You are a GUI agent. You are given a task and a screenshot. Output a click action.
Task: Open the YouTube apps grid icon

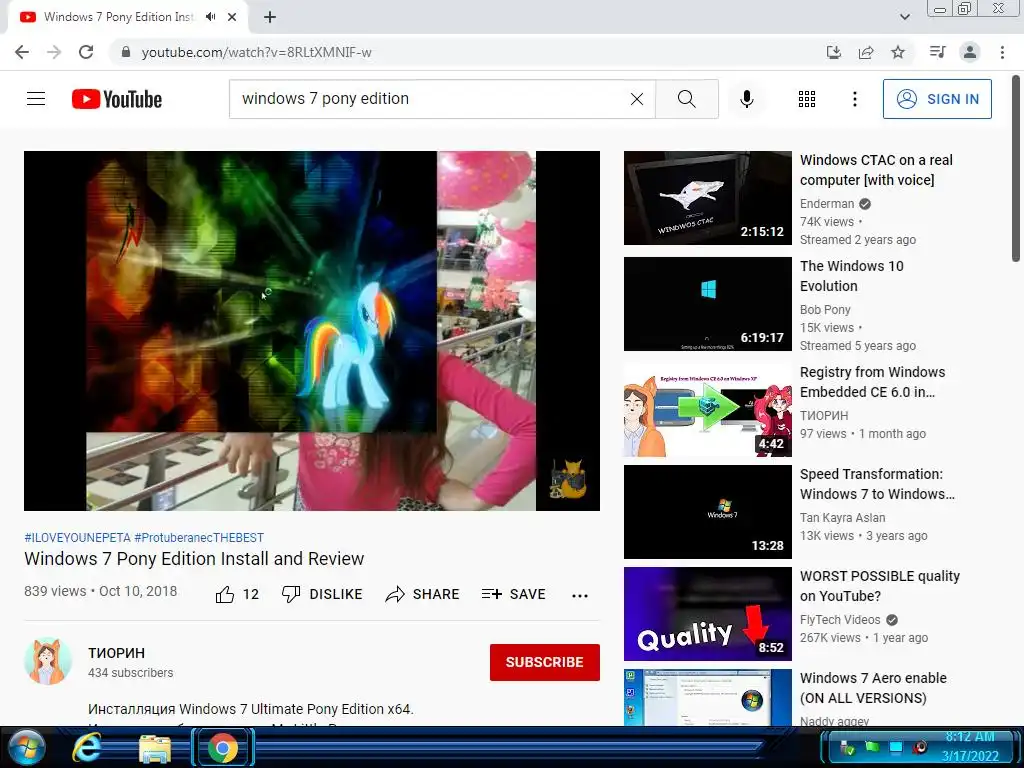point(807,99)
